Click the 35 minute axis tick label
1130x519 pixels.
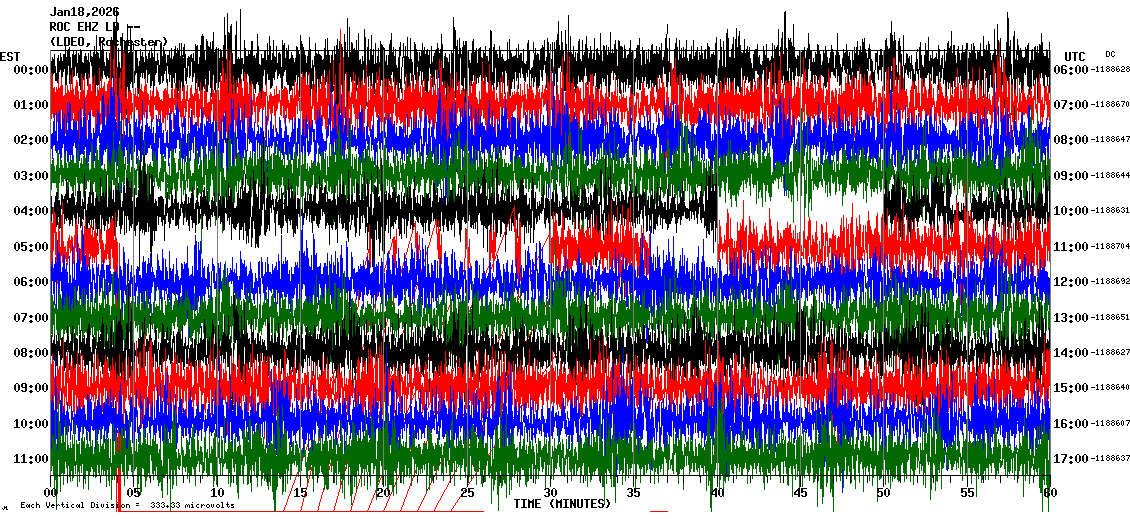coord(633,493)
